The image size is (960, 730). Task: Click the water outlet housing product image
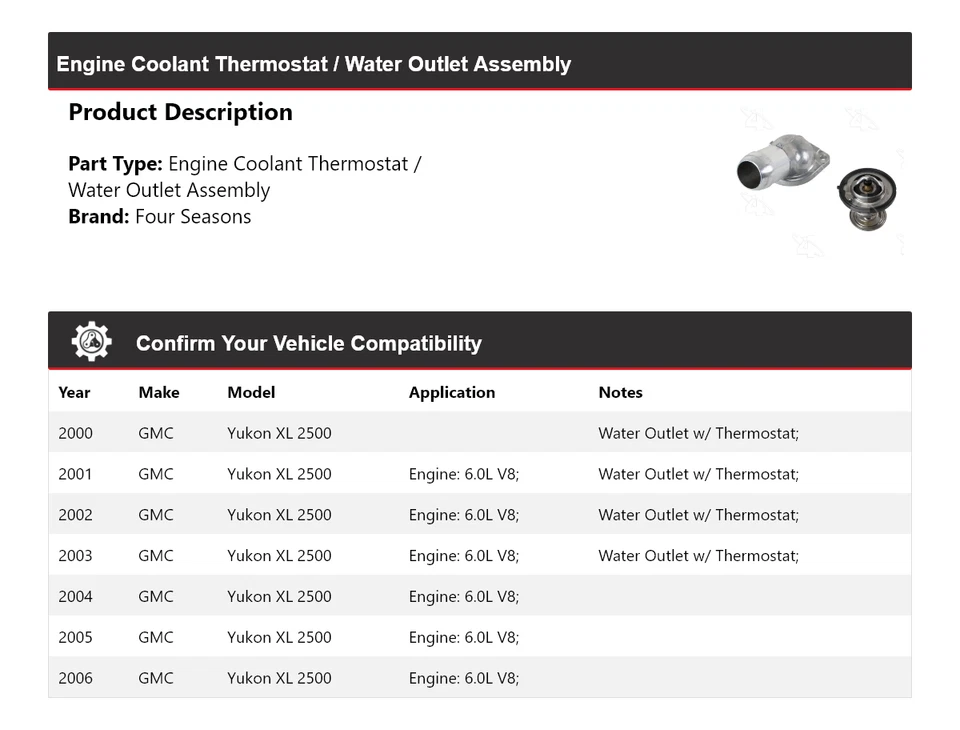point(782,164)
